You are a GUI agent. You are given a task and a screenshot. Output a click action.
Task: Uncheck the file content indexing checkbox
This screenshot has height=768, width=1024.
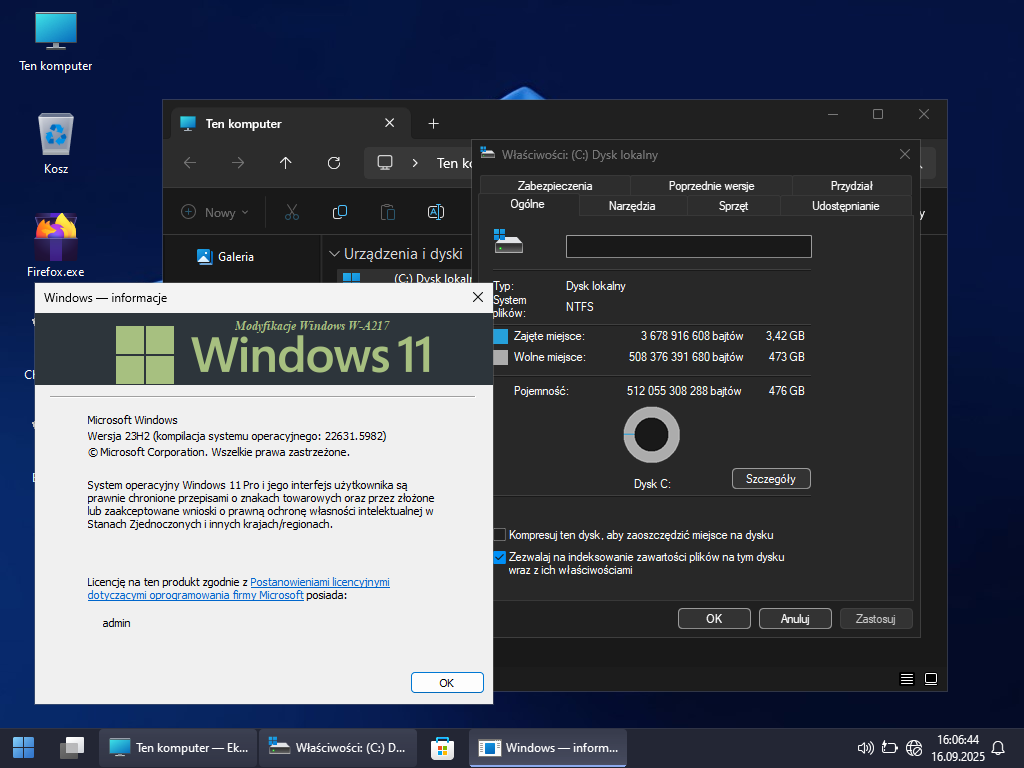[500, 557]
